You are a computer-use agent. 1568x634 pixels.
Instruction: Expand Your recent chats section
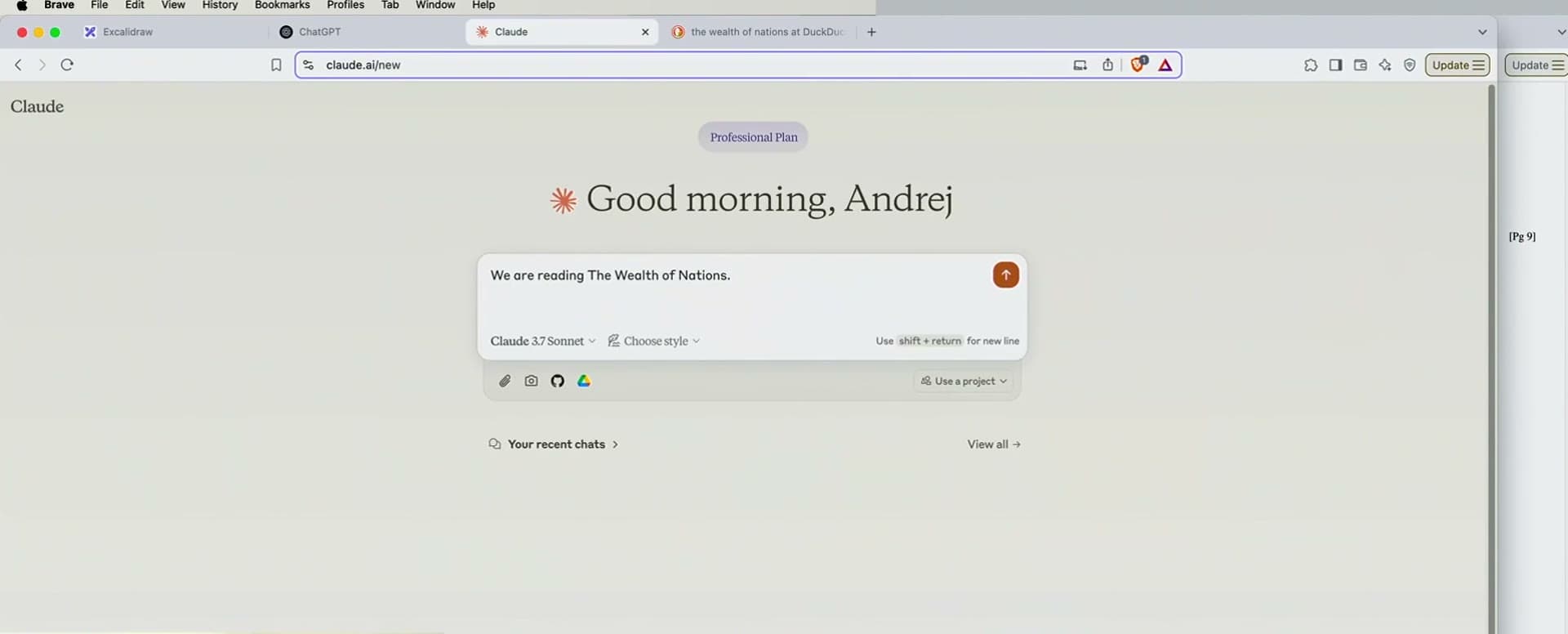click(x=553, y=444)
